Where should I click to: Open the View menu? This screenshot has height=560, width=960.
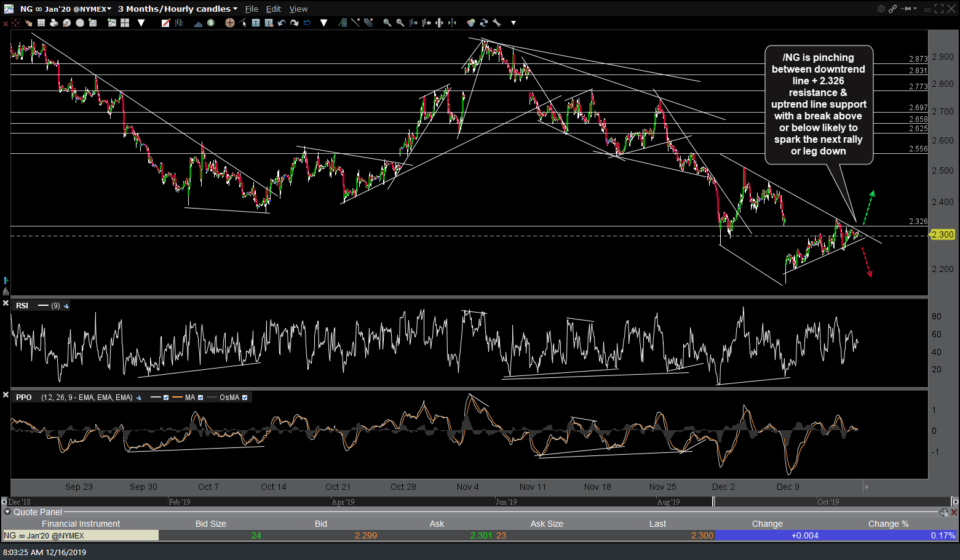298,8
